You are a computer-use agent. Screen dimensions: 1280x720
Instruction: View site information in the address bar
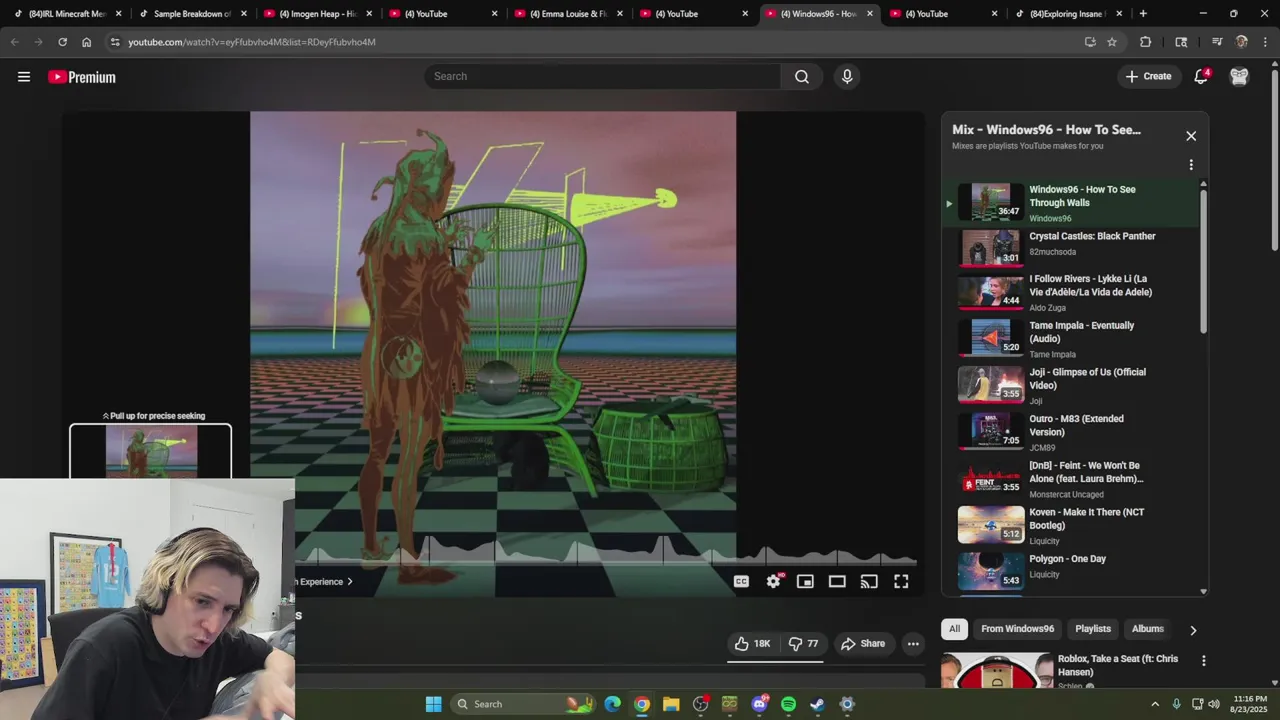pos(115,42)
